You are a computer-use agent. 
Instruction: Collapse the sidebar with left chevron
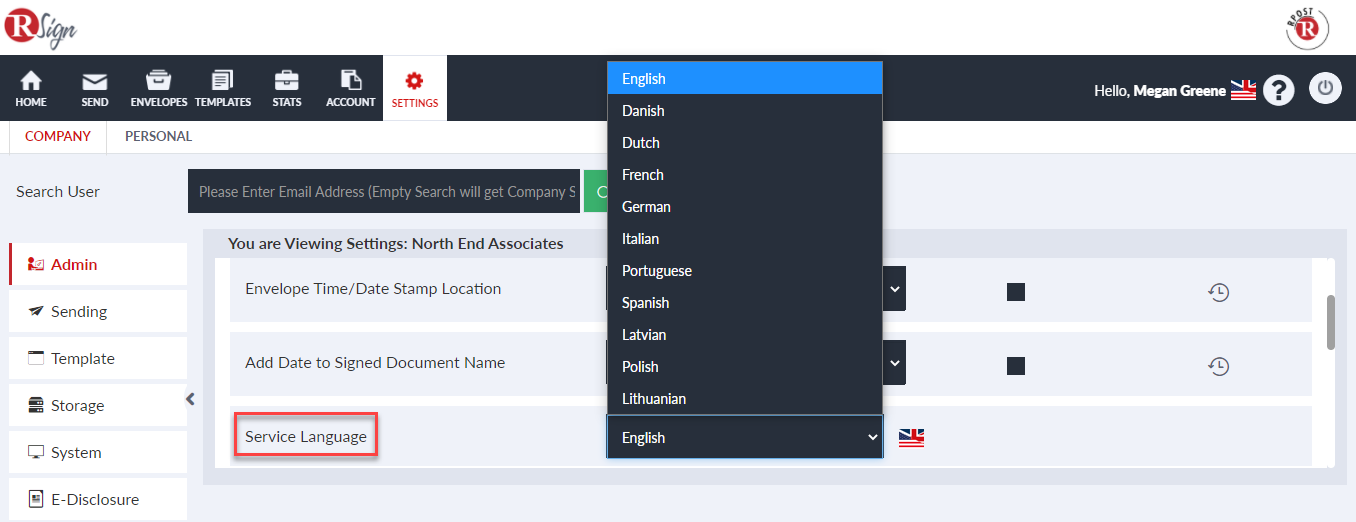click(190, 399)
